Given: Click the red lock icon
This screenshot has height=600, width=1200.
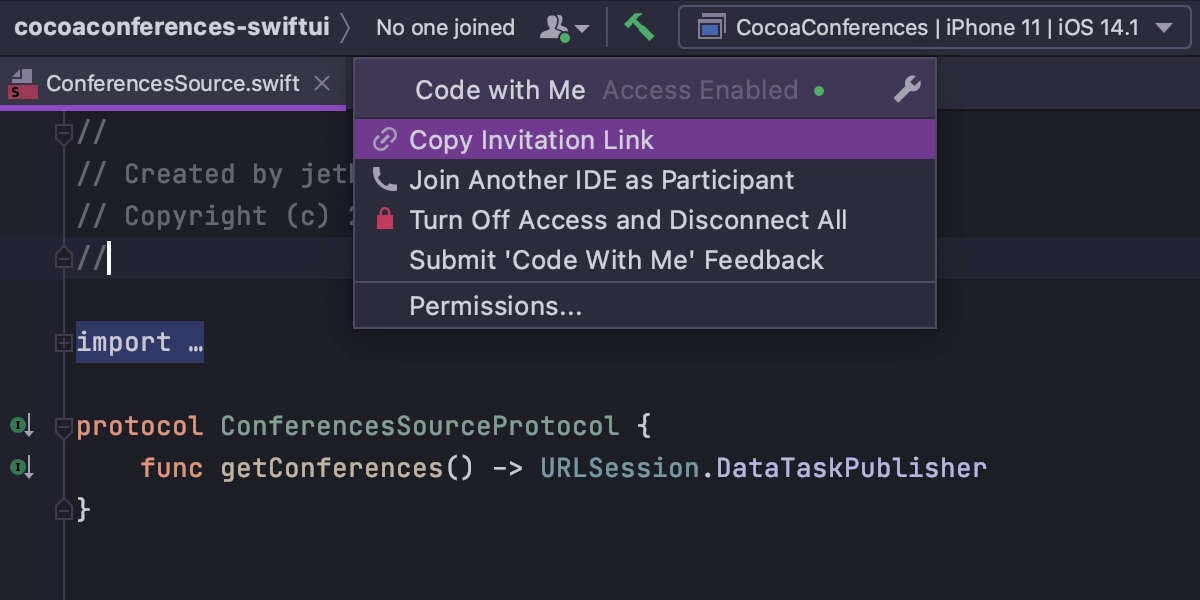Looking at the screenshot, I should [385, 219].
